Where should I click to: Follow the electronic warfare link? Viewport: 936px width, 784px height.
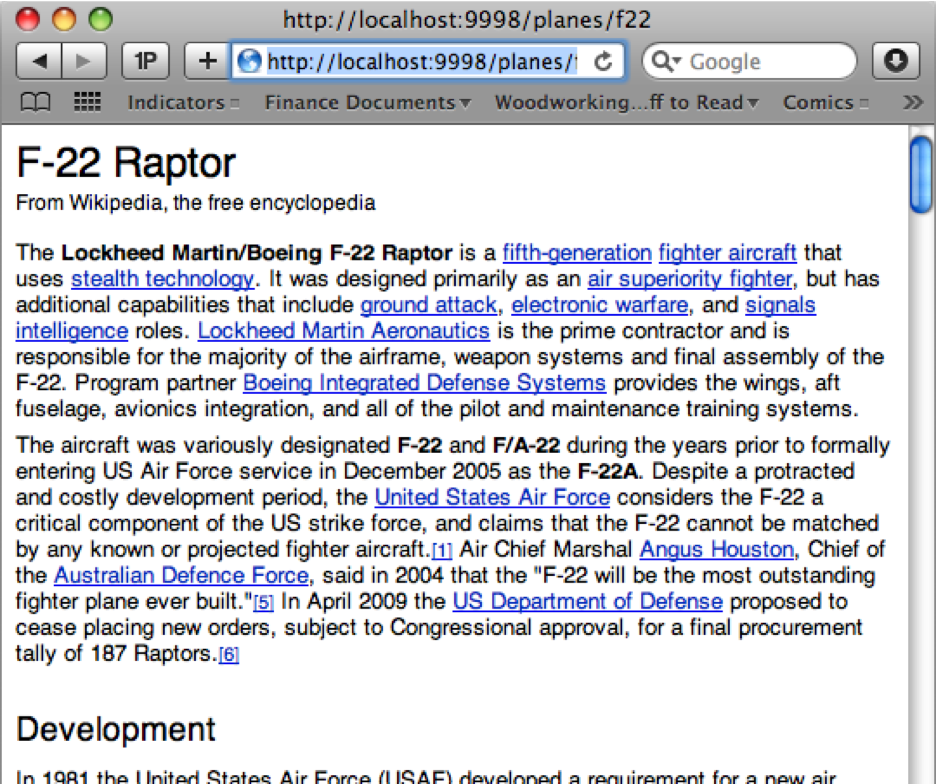[600, 305]
